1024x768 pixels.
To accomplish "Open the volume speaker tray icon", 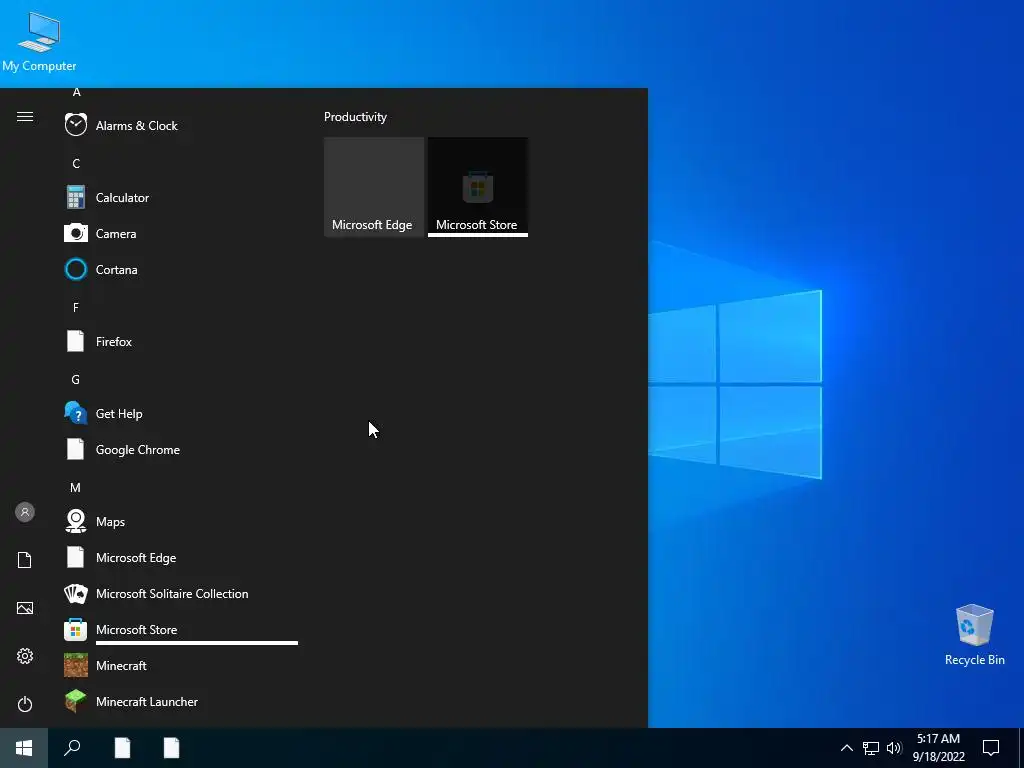I will click(894, 748).
